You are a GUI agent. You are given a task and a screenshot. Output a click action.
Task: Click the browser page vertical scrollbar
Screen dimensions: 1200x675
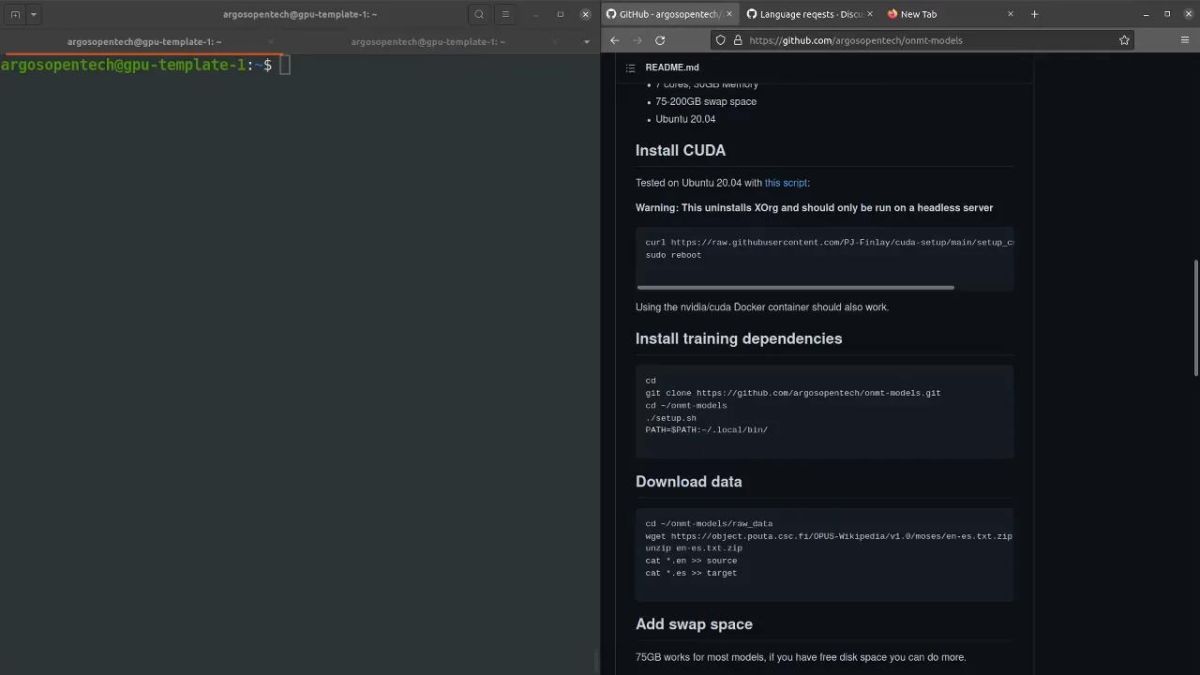(x=1195, y=317)
